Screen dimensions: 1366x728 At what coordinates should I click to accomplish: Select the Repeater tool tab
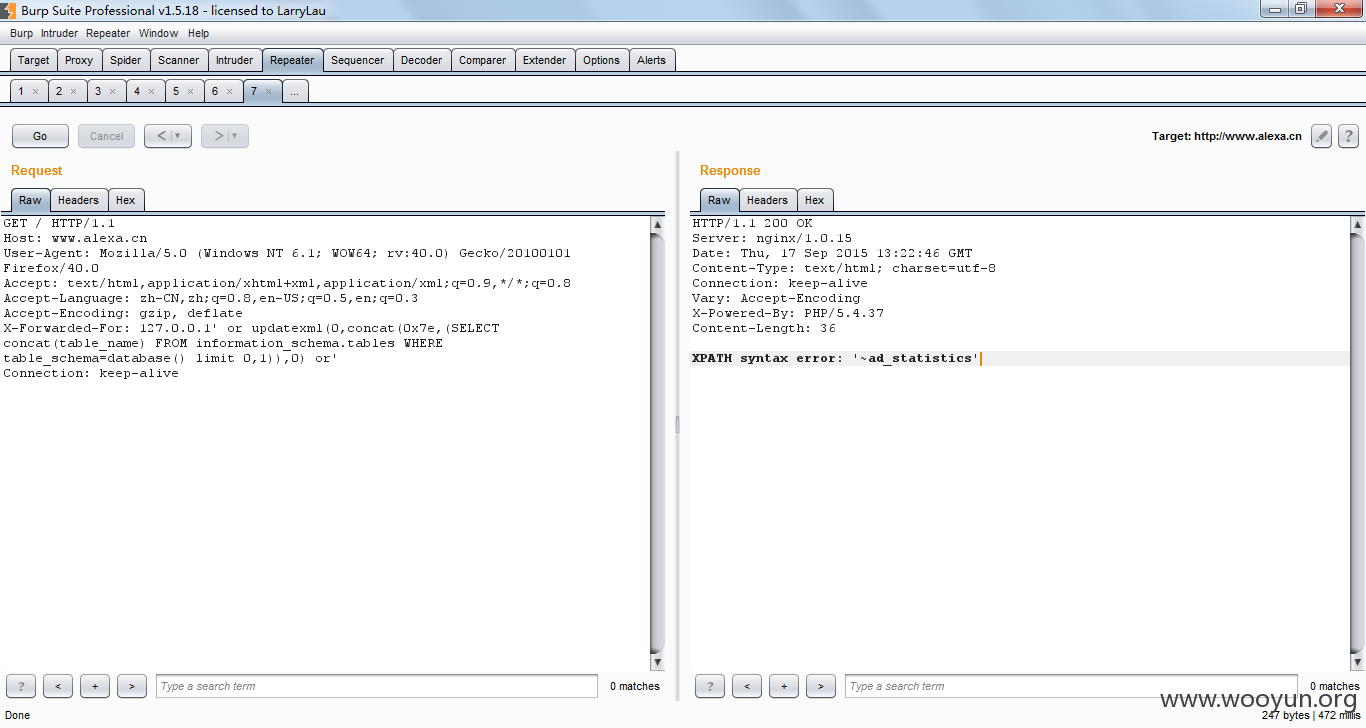tap(292, 60)
